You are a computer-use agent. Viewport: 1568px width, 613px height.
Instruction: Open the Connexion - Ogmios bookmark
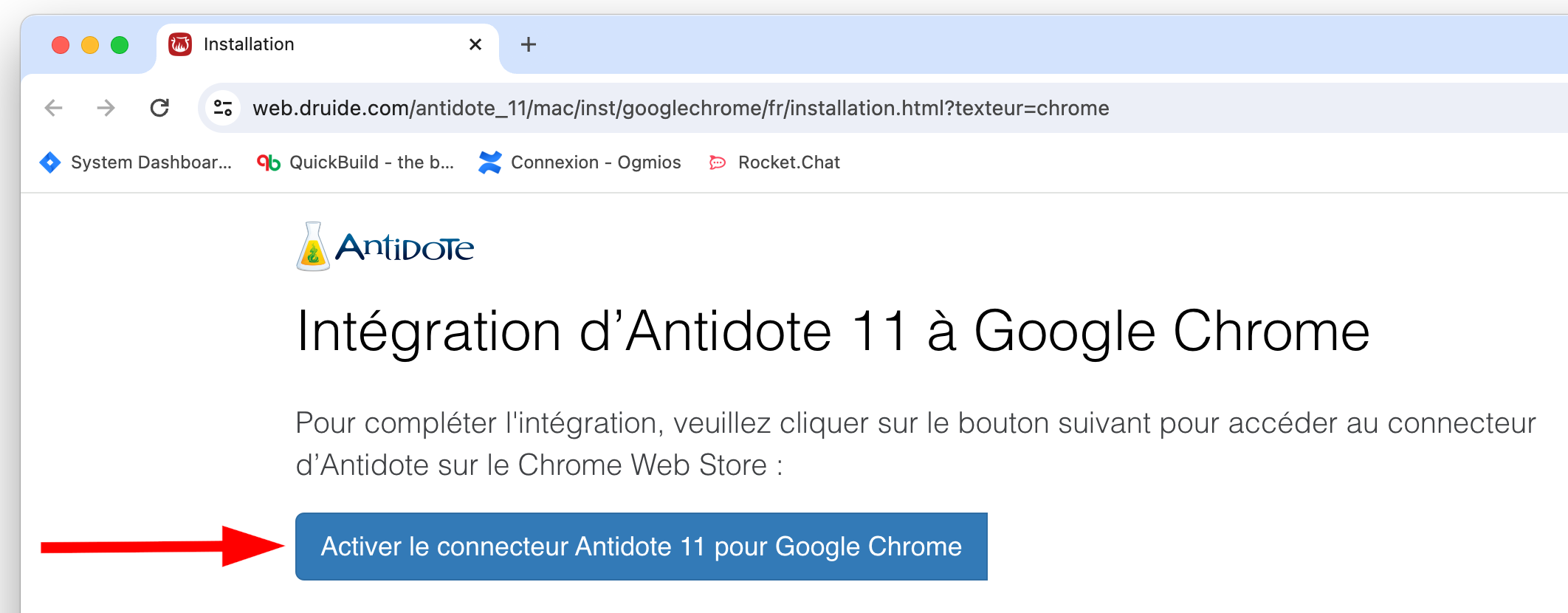(580, 162)
